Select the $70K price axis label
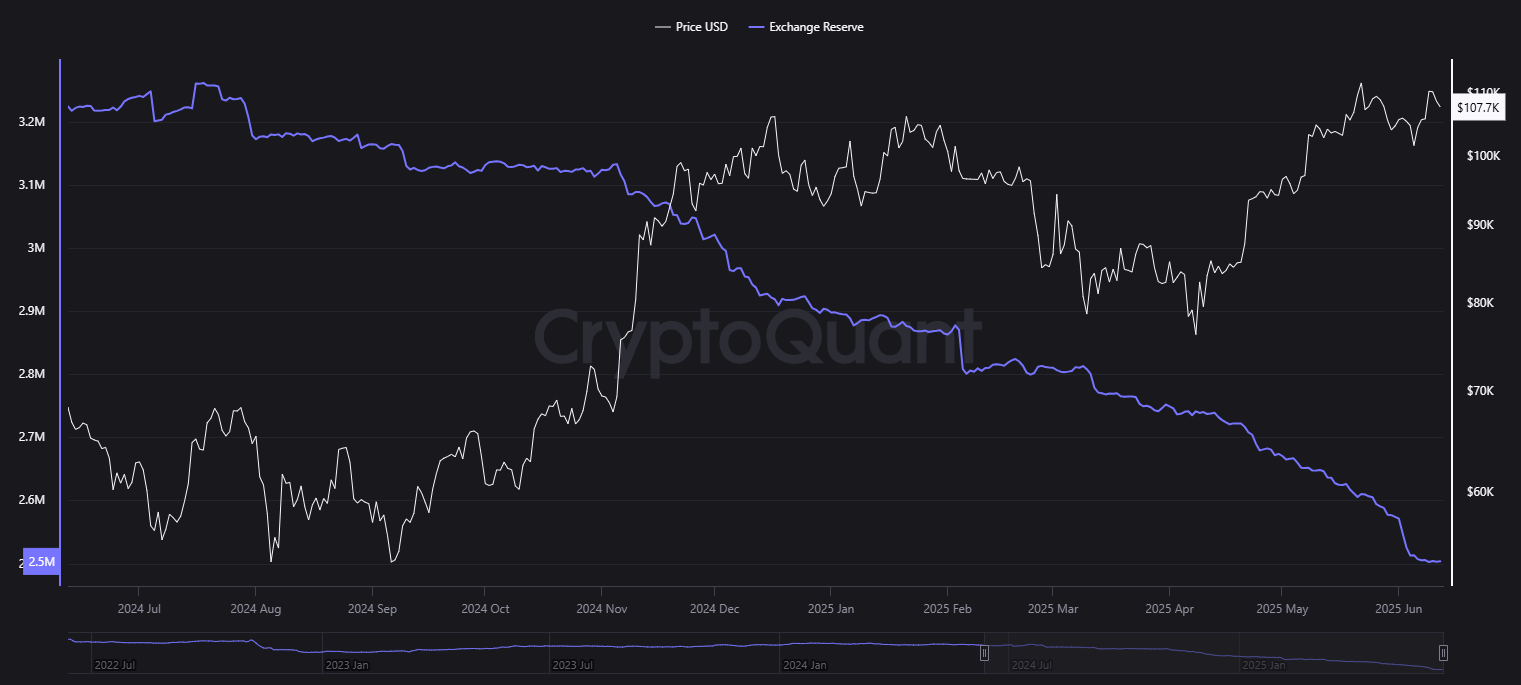The image size is (1521, 685). [x=1479, y=391]
